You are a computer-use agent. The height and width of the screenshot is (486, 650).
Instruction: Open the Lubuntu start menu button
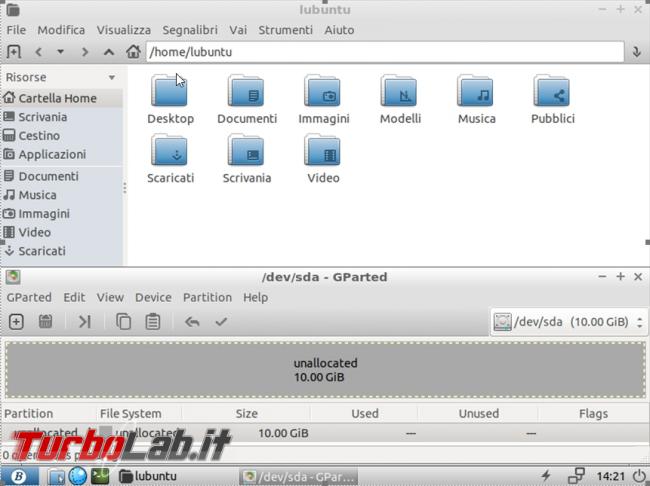click(x=19, y=476)
